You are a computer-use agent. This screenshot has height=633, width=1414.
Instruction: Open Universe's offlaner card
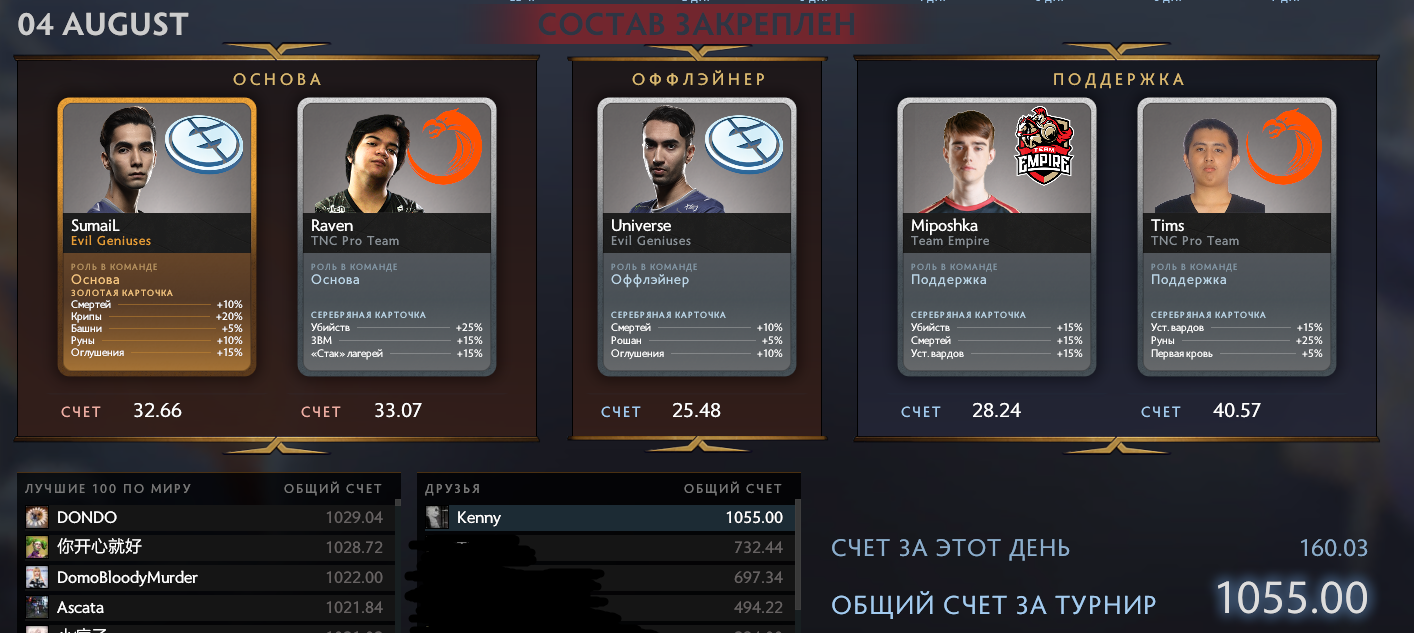tap(697, 237)
